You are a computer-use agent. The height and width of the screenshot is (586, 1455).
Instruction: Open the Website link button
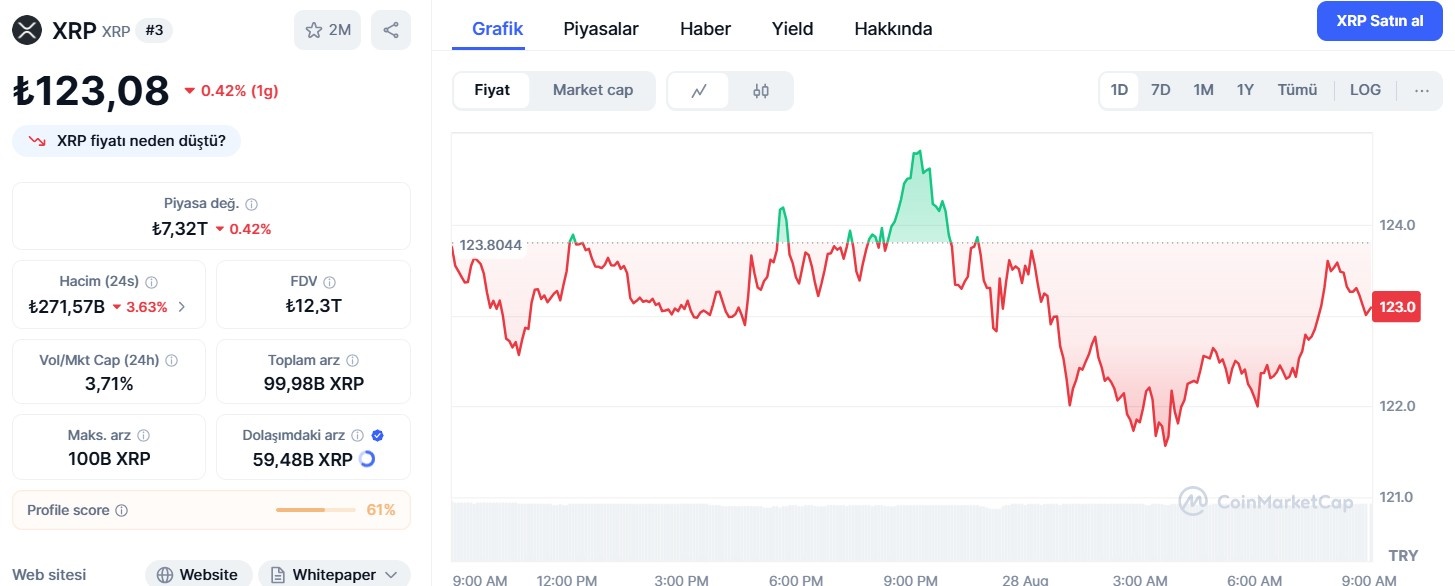(197, 574)
